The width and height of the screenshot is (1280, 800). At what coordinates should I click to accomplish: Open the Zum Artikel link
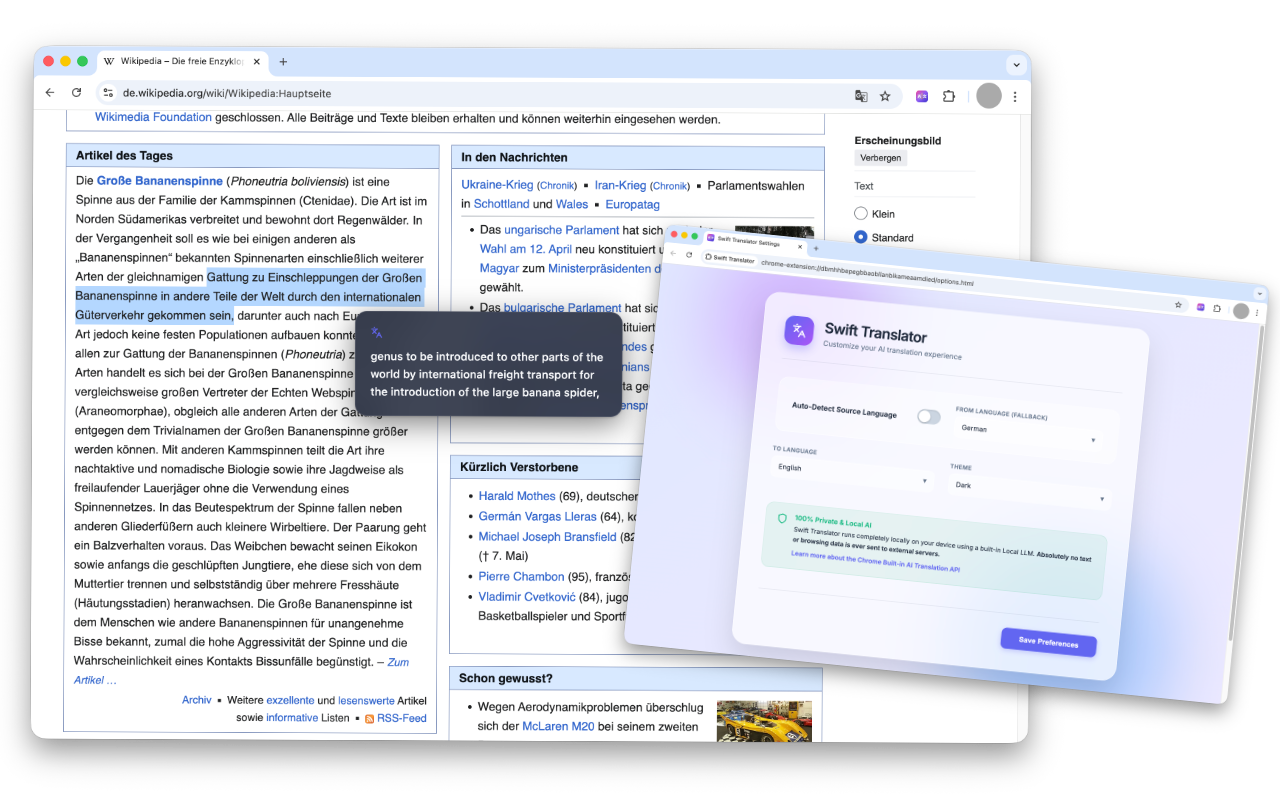tap(241, 671)
